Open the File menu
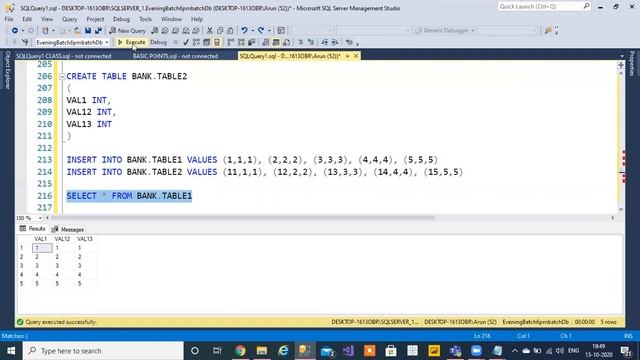Viewport: 640px width, 360px height. point(9,19)
